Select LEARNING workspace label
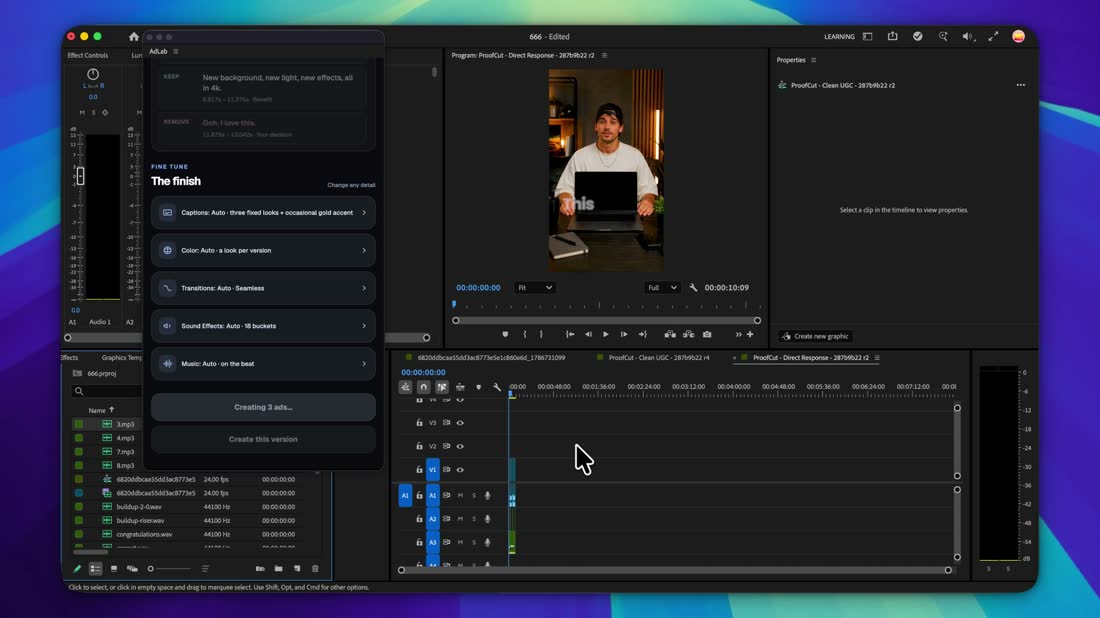 tap(839, 36)
